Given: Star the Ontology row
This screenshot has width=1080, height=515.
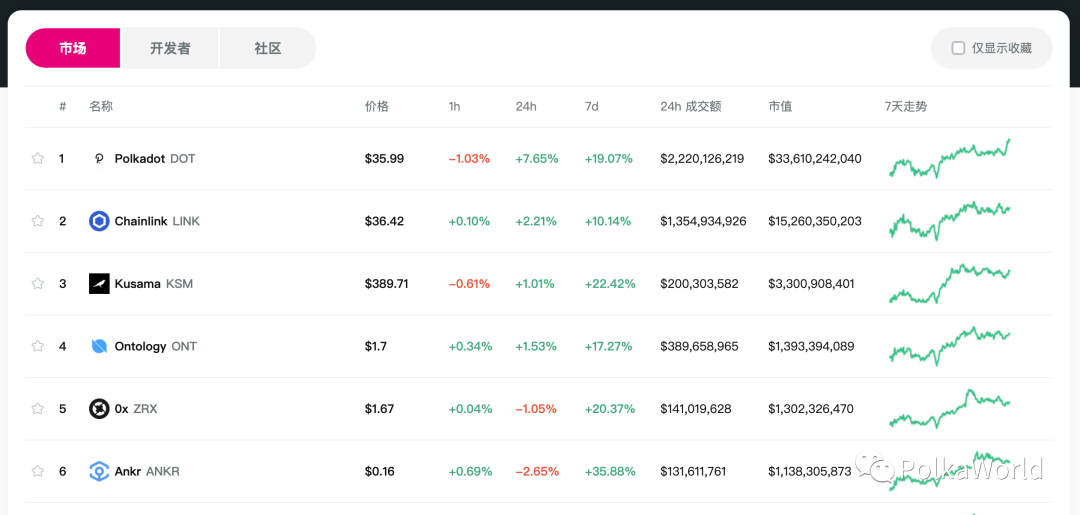Looking at the screenshot, I should pos(37,346).
